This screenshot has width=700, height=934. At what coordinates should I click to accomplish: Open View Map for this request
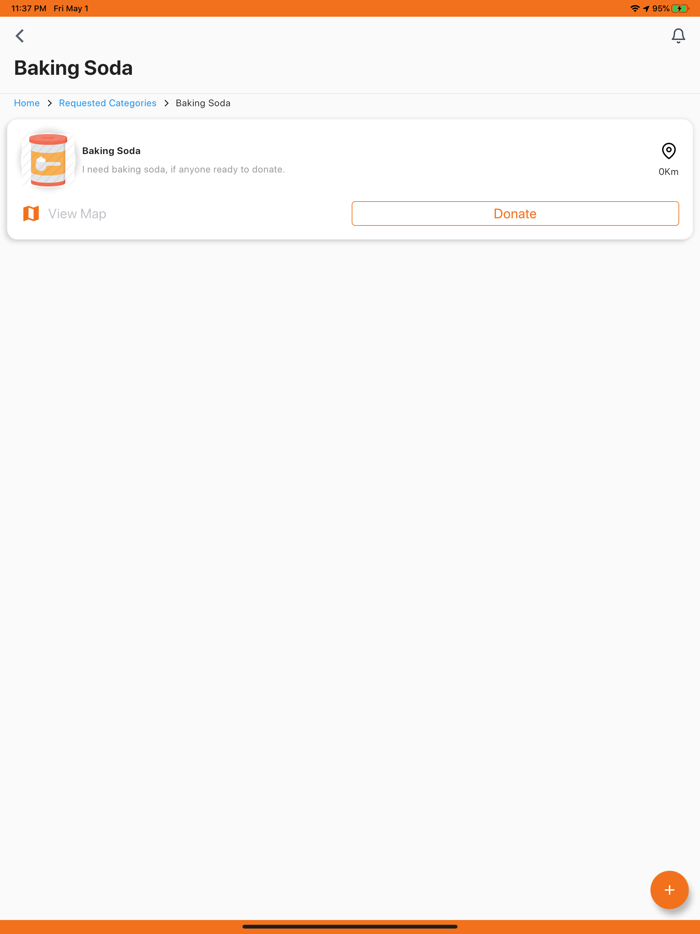coord(77,213)
